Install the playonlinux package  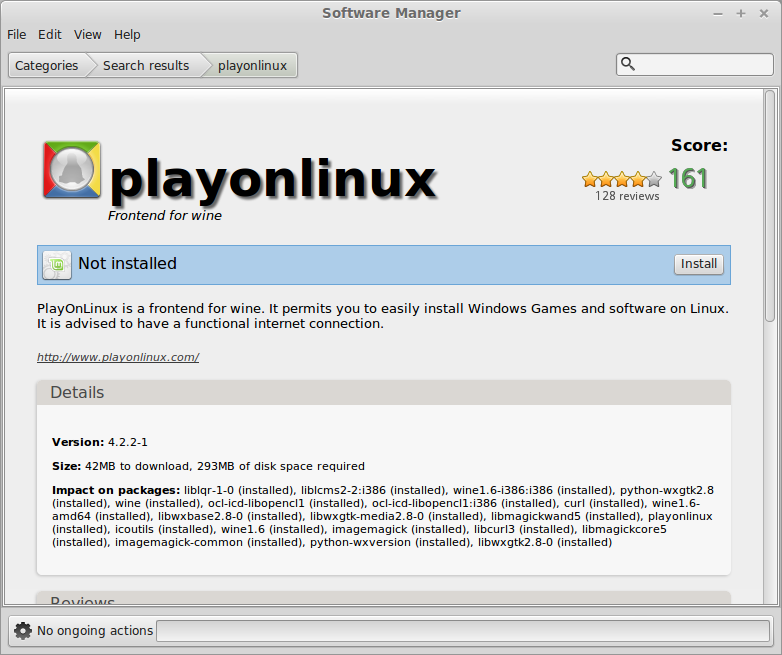(x=699, y=264)
